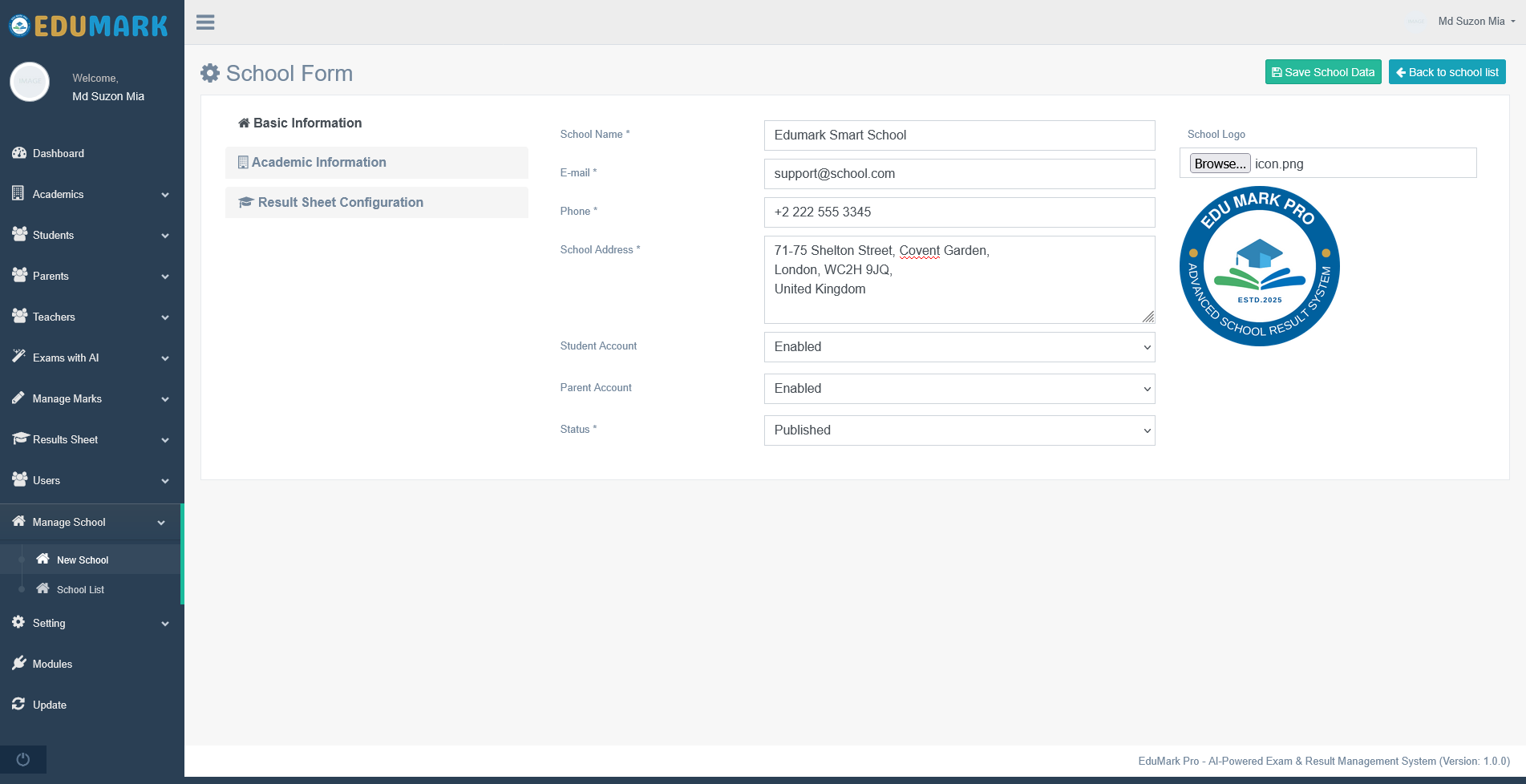Click the School Form gear icon
This screenshot has width=1526, height=784.
click(209, 73)
